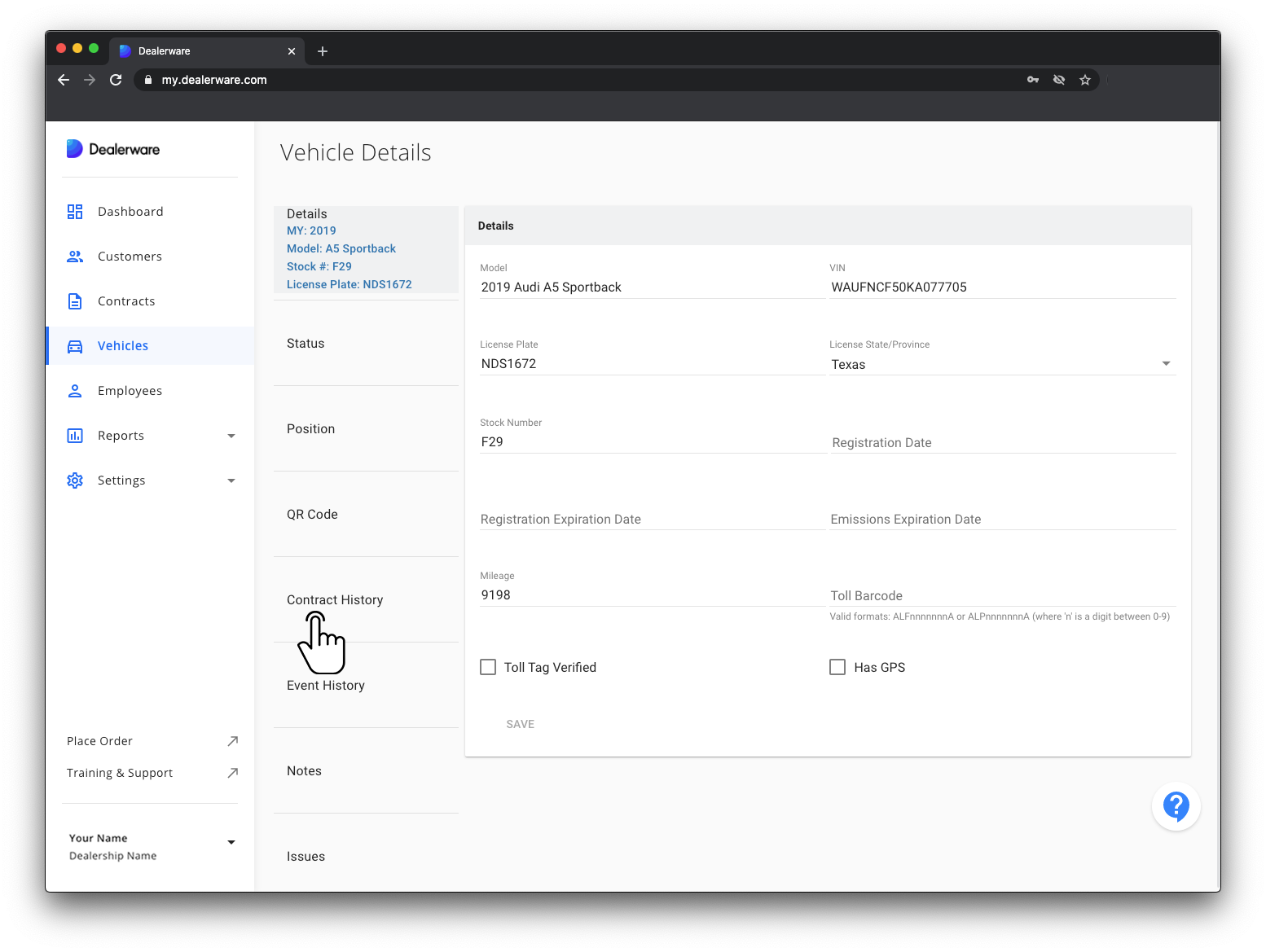The height and width of the screenshot is (952, 1266).
Task: Click the Employees person icon
Action: [x=75, y=391]
